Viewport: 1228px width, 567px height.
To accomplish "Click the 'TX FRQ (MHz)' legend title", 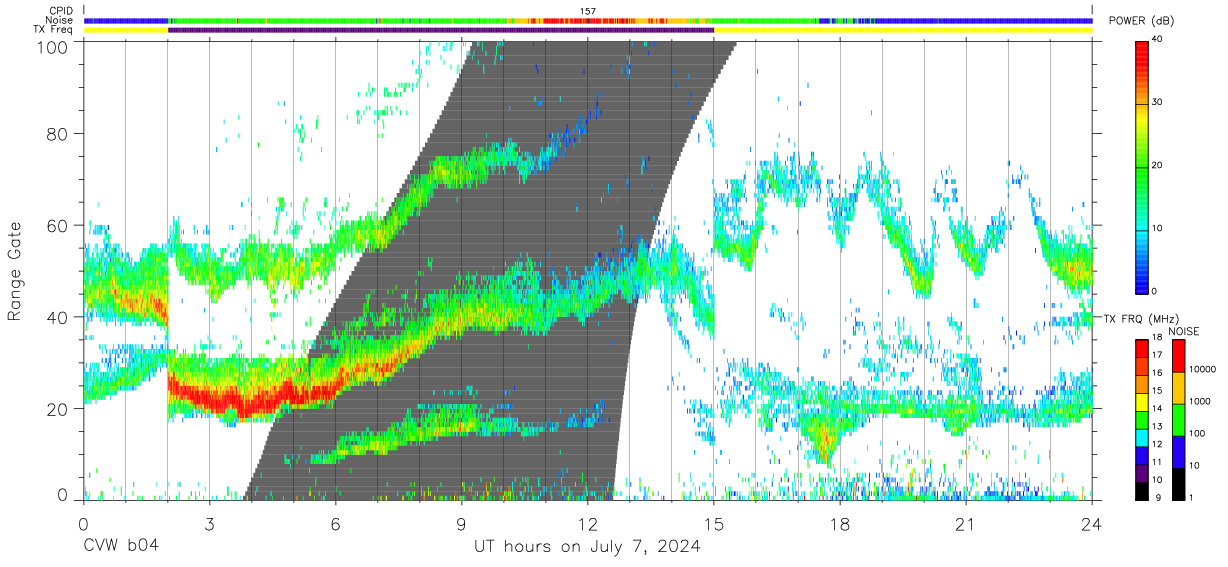I will coord(1141,318).
